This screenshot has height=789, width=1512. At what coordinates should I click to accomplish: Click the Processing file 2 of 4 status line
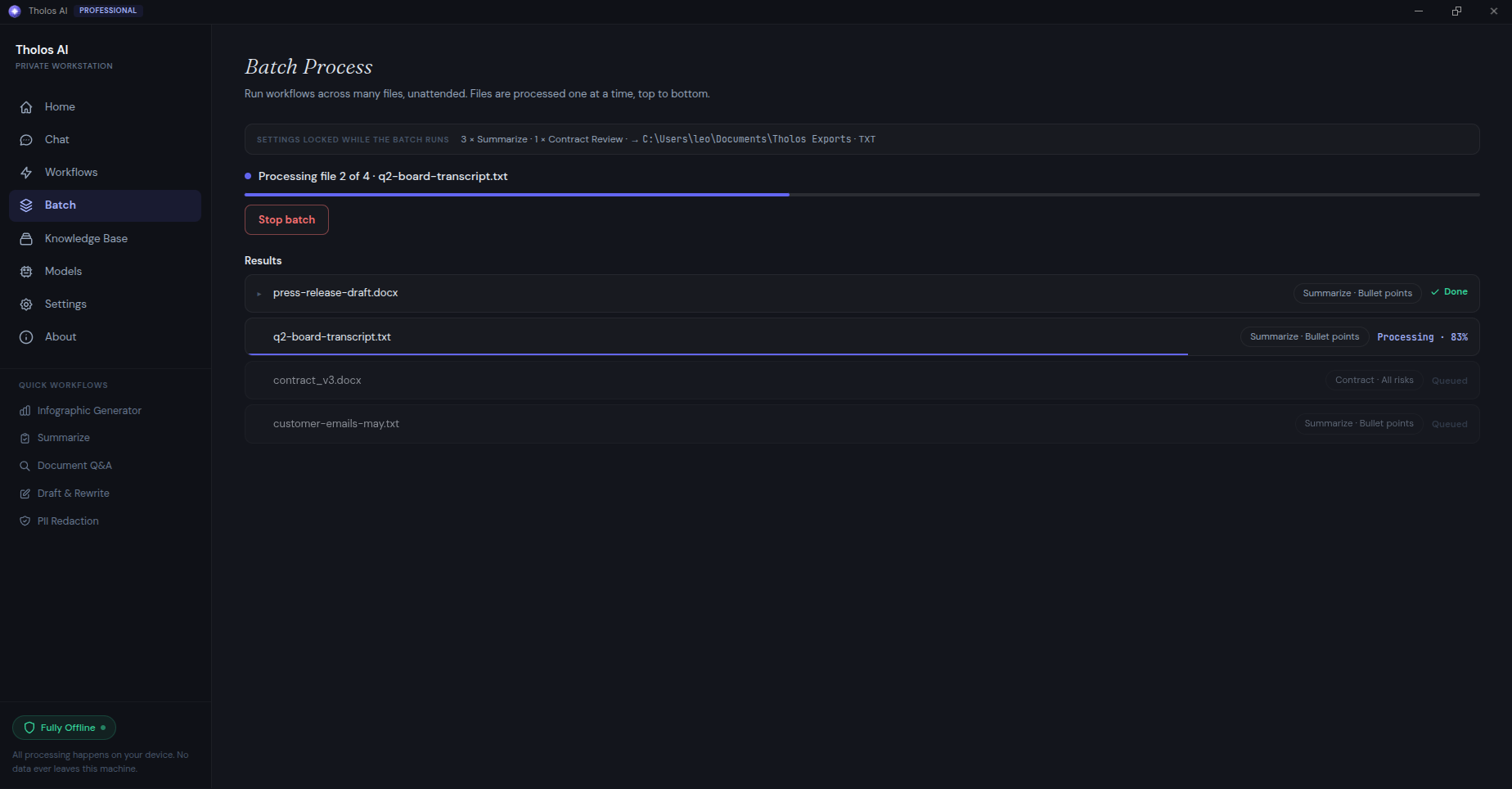[x=383, y=177]
